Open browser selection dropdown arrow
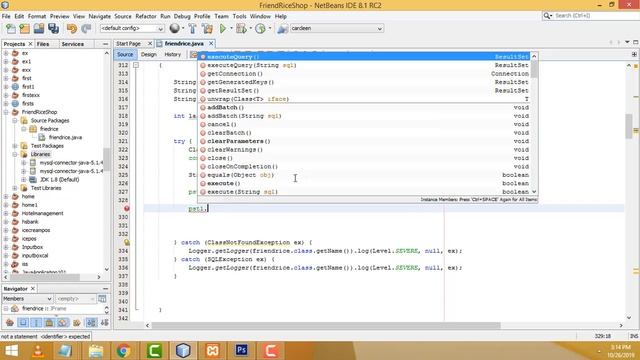The image size is (640, 360). pos(182,29)
